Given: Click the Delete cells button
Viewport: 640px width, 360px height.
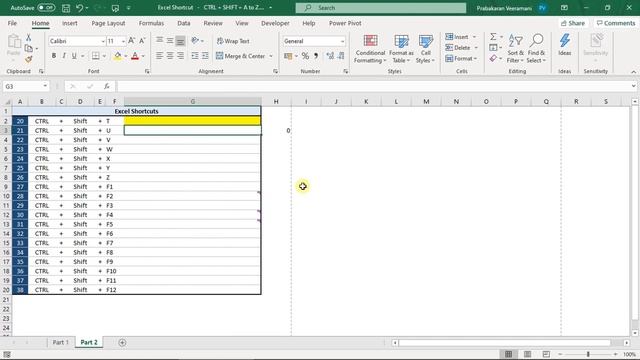Looking at the screenshot, I should click(458, 48).
